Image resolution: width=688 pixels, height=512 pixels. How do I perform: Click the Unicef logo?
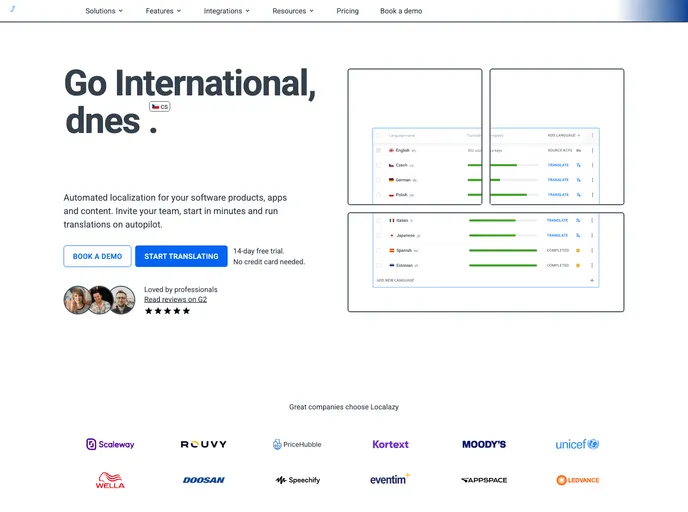pos(577,444)
